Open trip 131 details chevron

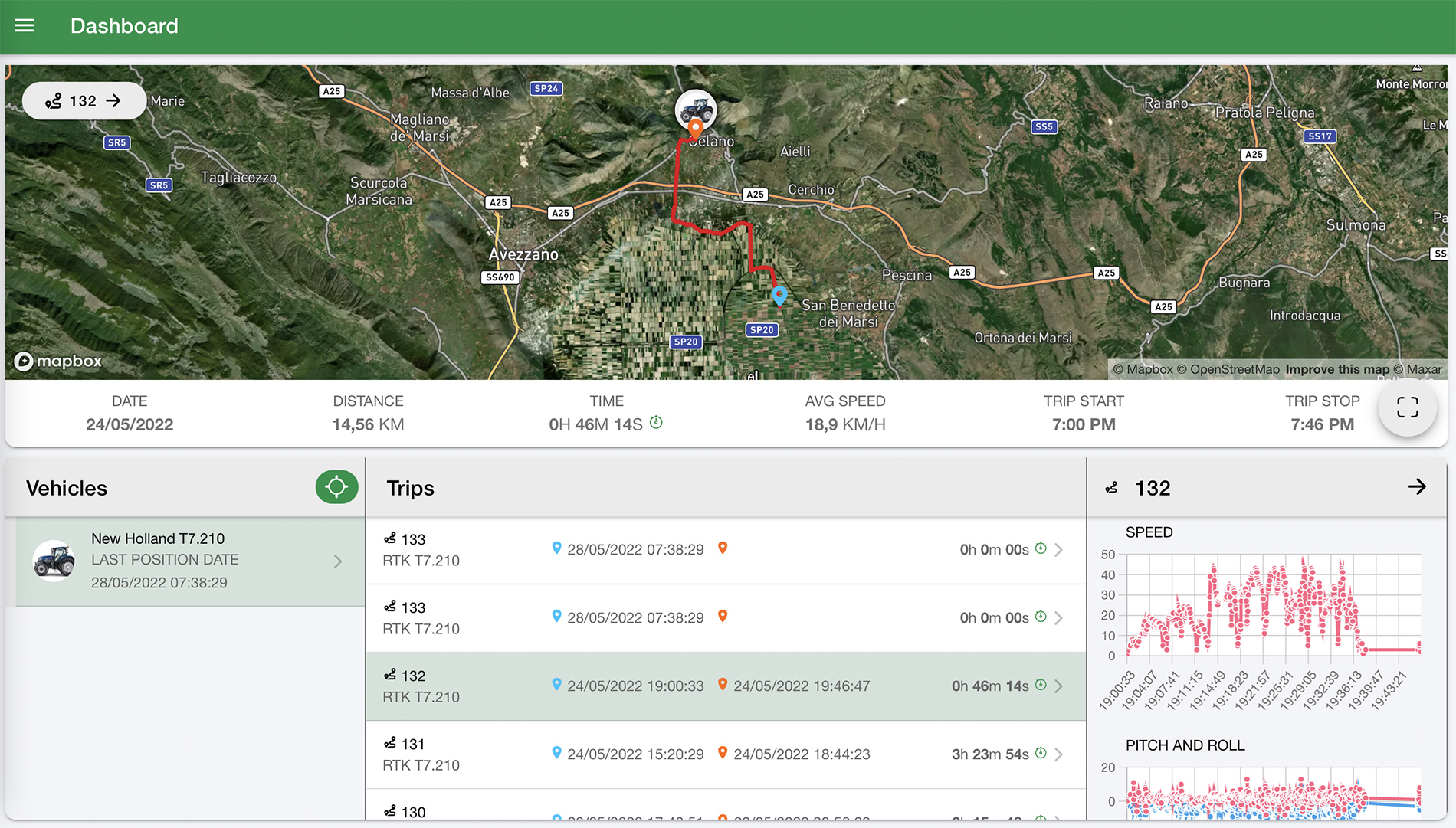tap(1058, 754)
